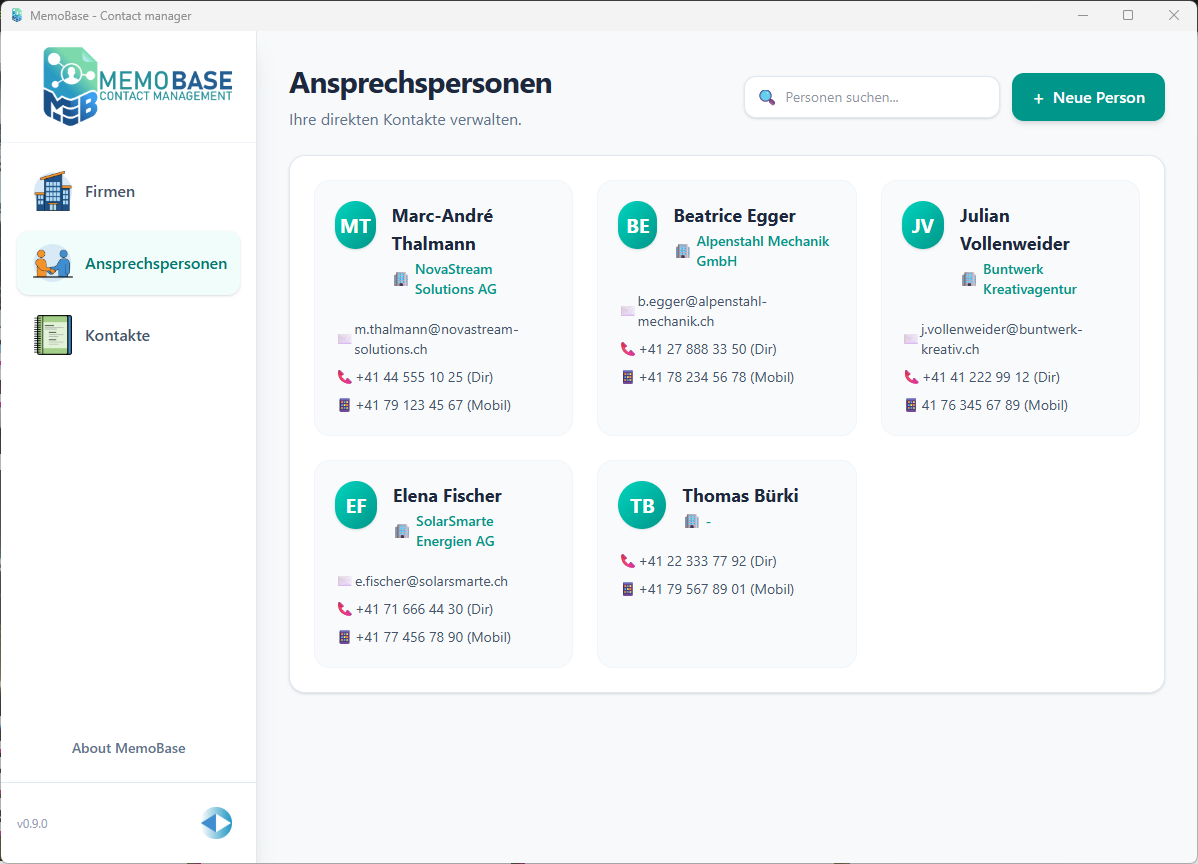Click the name Julian Vollenweider
The image size is (1198, 864).
1015,229
